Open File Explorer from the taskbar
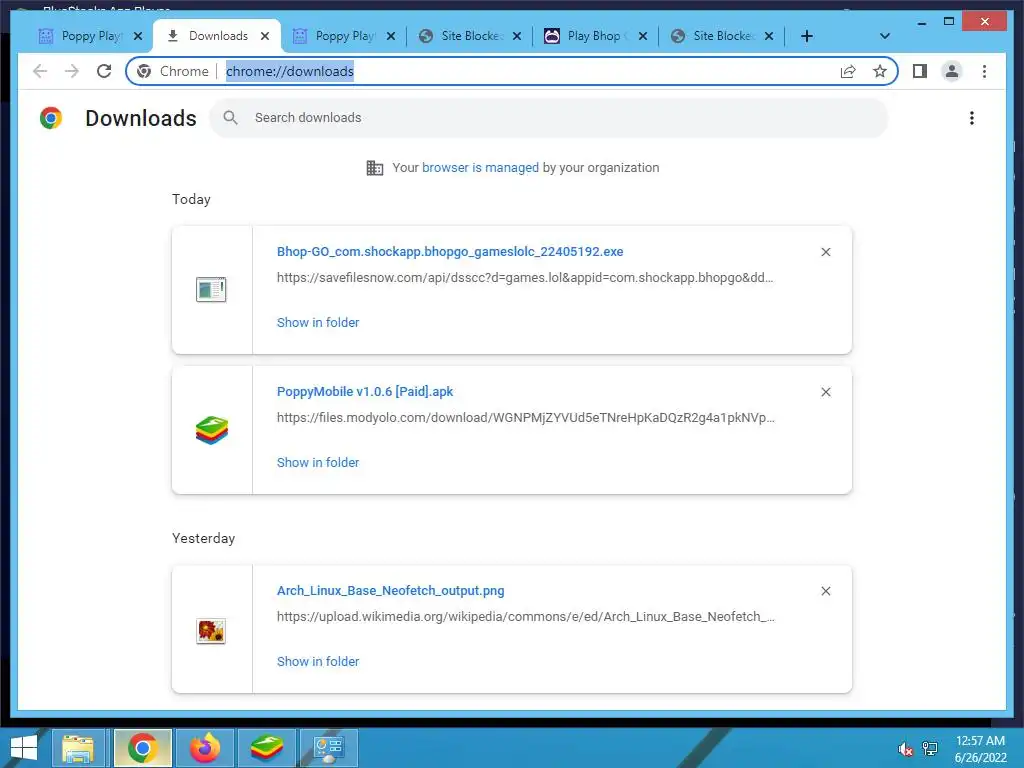Screen dimensions: 1024x768 coord(78,748)
